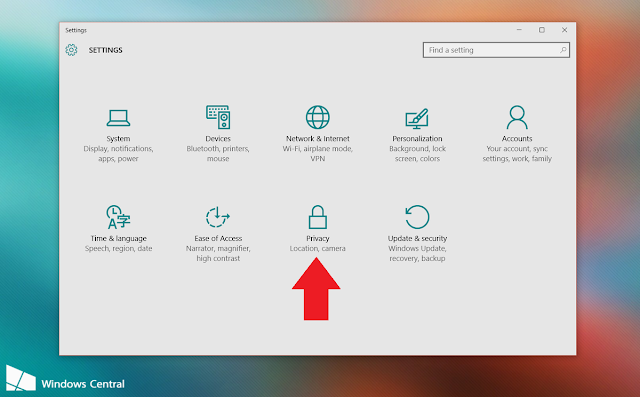
Task: Open the Personalization paintbrush icon
Action: pos(417,118)
